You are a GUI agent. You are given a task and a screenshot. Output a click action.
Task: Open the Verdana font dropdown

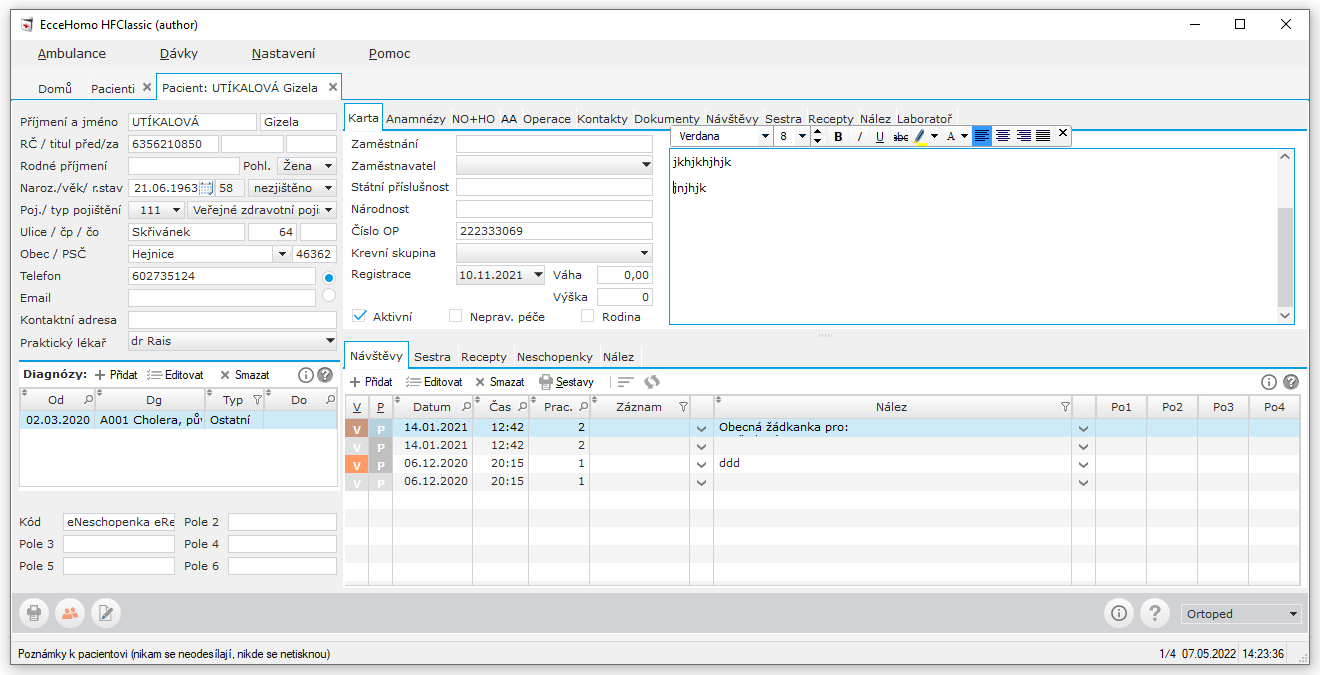(x=765, y=136)
